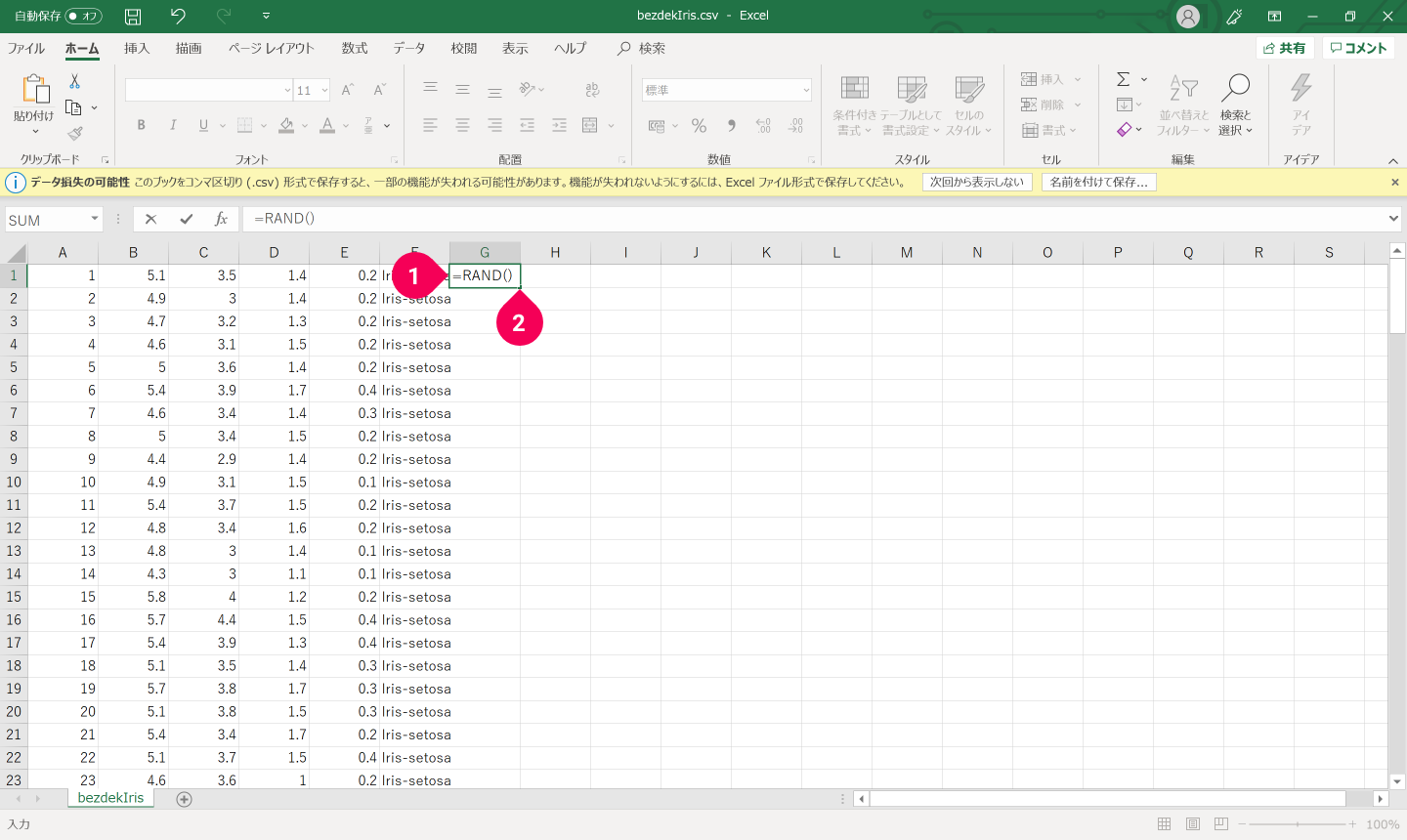
Task: Click Insert Function fx icon
Action: [221, 219]
